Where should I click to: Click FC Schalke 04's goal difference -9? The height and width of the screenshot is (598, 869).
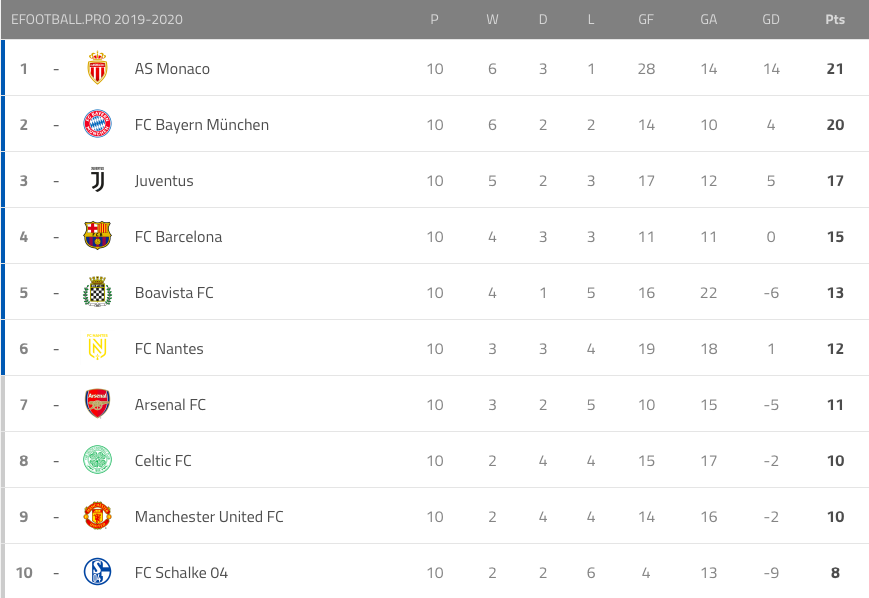point(770,573)
